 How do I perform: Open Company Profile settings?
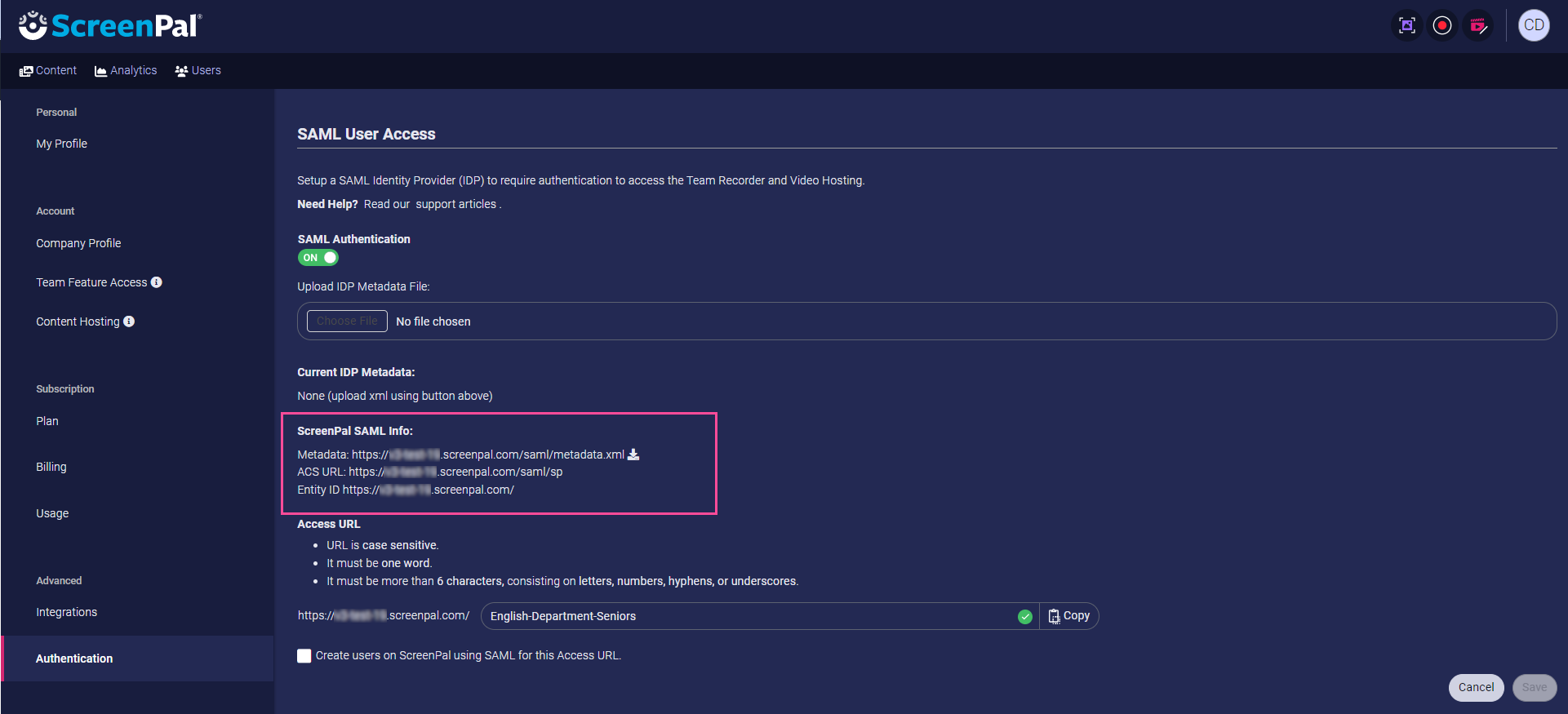(78, 243)
